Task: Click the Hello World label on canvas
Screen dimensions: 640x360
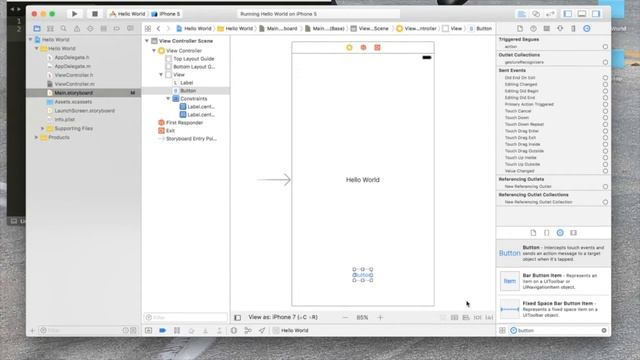Action: [363, 180]
